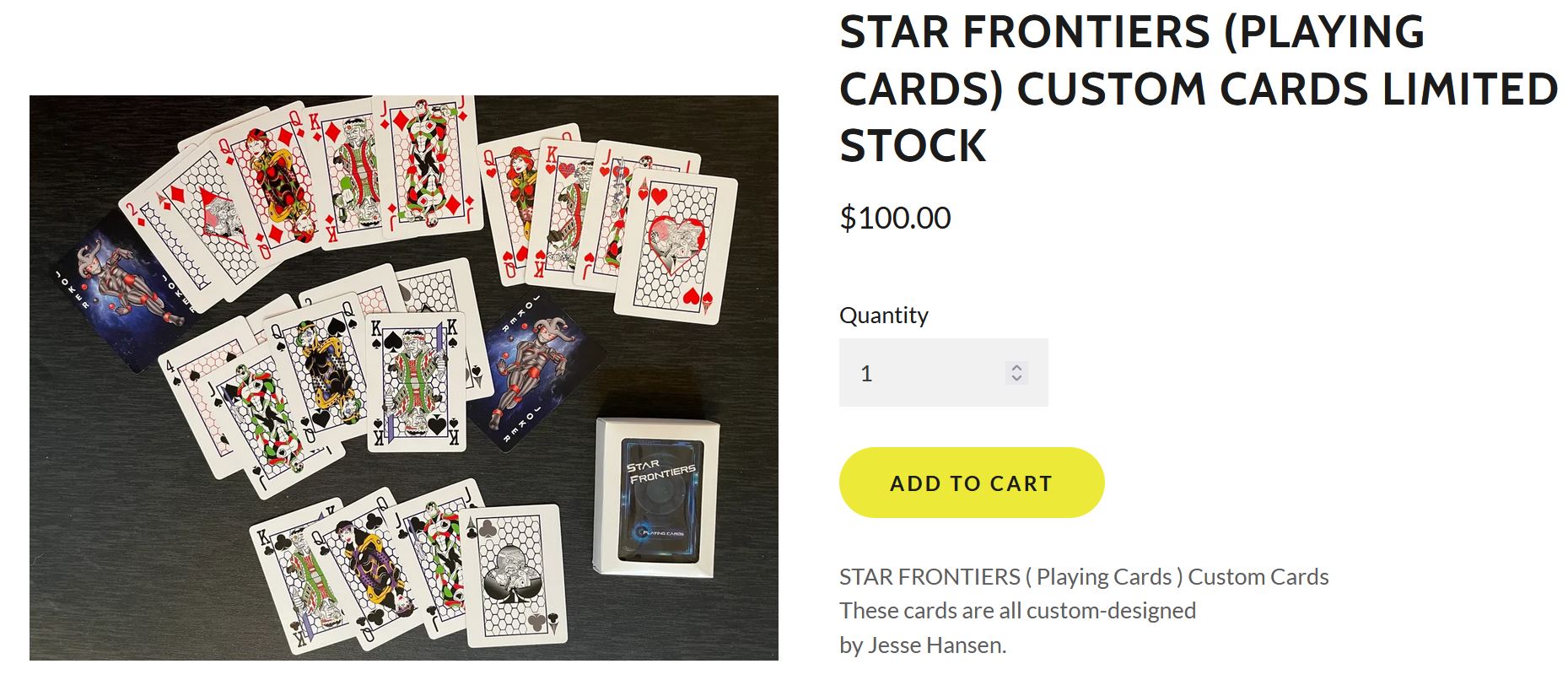The height and width of the screenshot is (680, 1568).
Task: Click the $100.00 price text
Action: [895, 218]
